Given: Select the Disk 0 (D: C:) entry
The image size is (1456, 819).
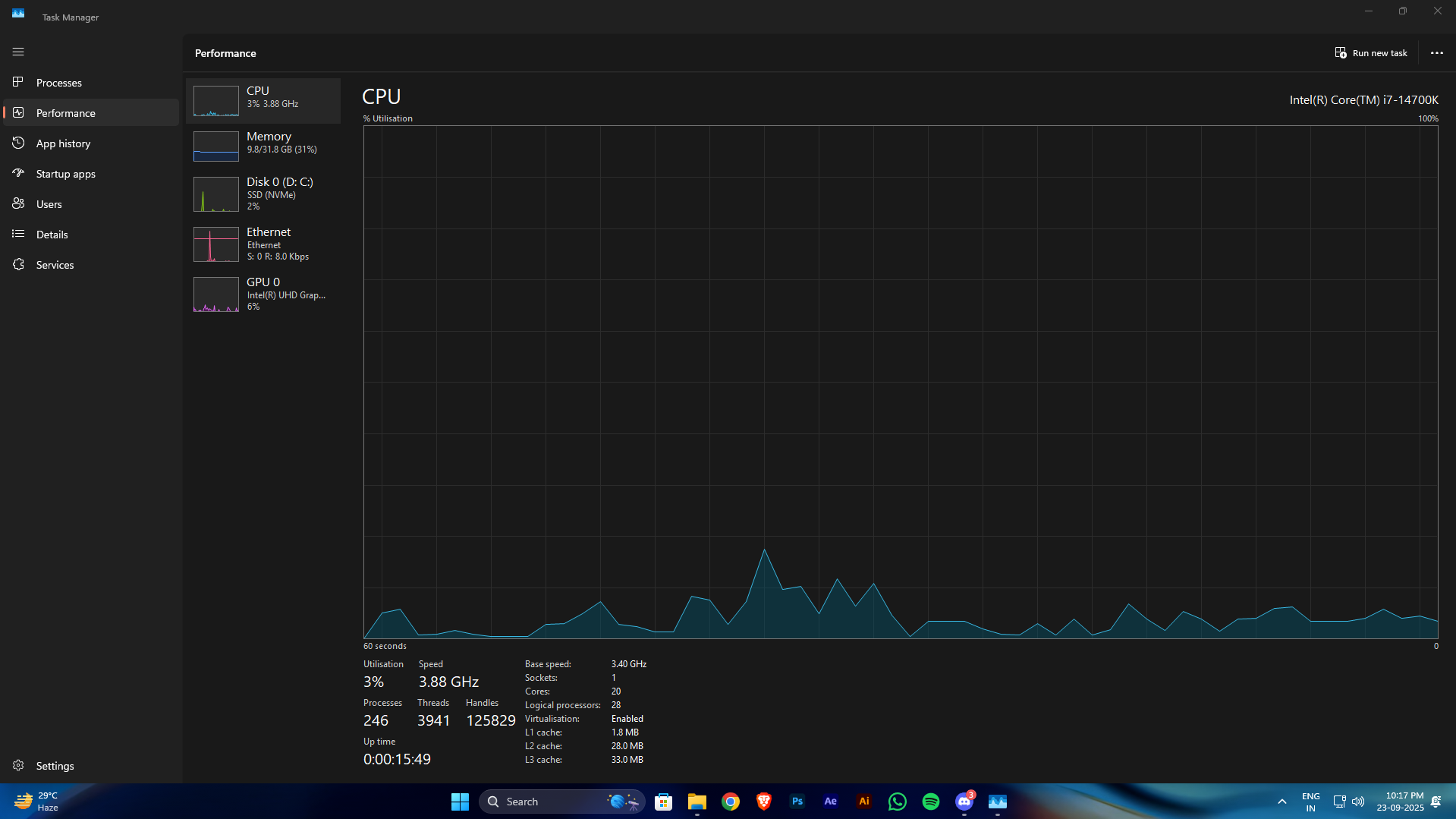Looking at the screenshot, I should 263,194.
